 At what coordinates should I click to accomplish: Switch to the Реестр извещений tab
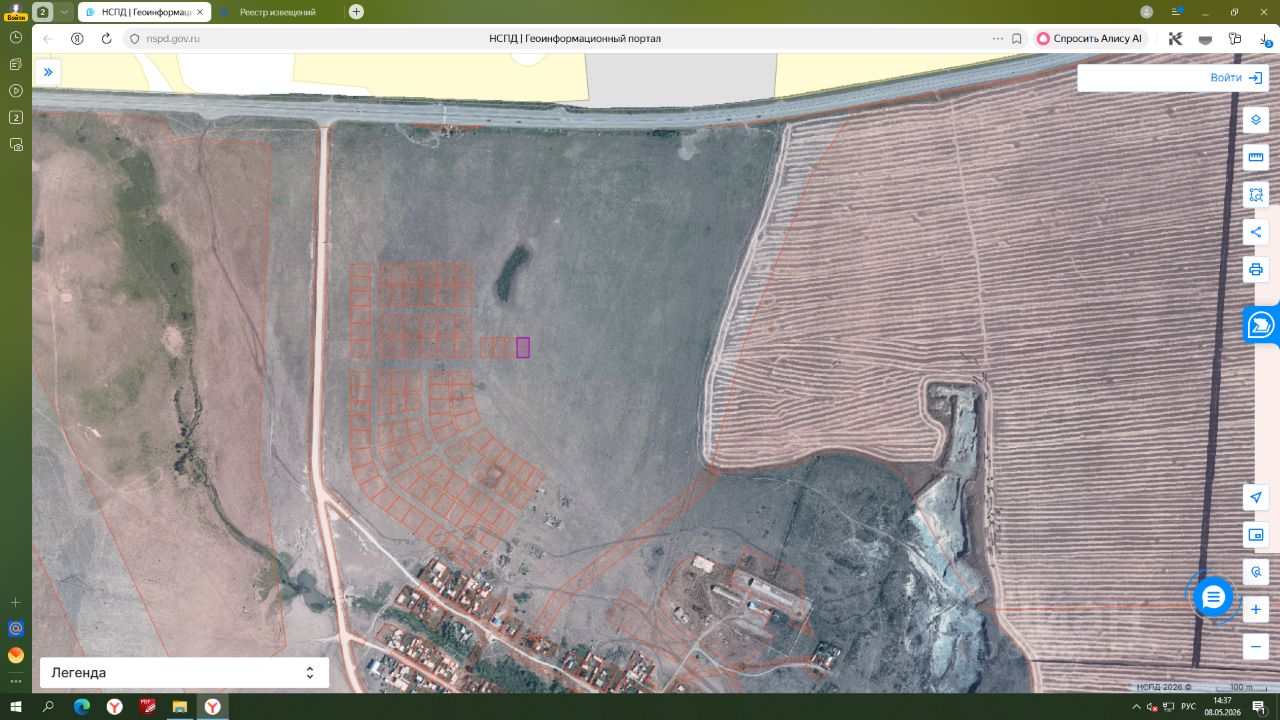[x=277, y=12]
